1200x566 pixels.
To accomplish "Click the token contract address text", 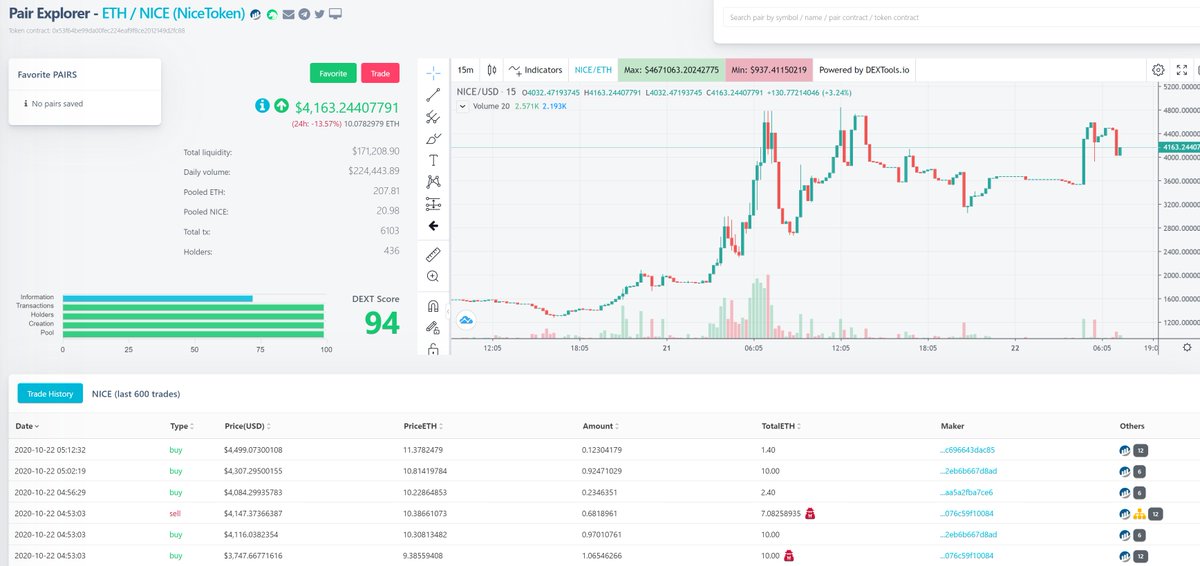I will click(98, 31).
